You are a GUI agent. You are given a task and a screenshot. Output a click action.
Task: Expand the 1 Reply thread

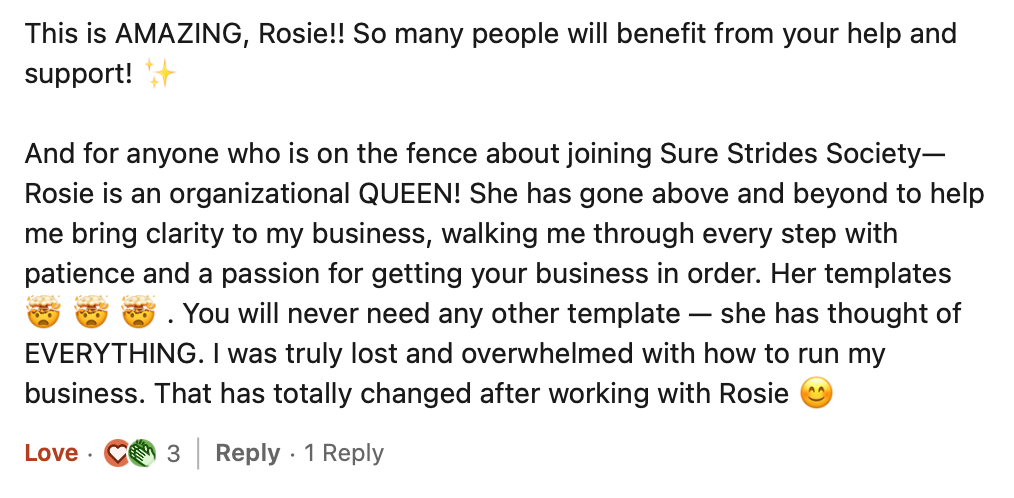pyautogui.click(x=344, y=453)
